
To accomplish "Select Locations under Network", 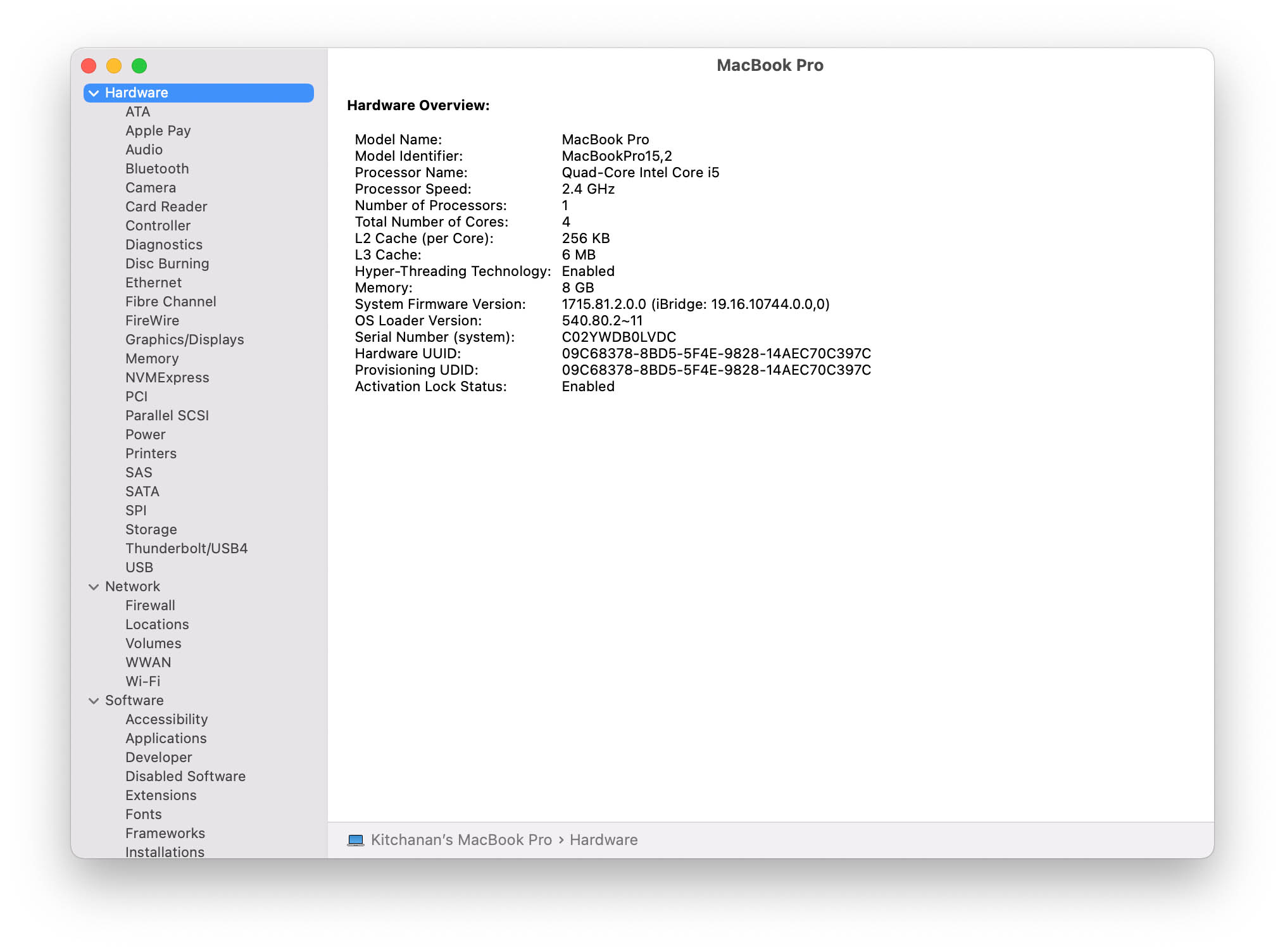I will 157,625.
